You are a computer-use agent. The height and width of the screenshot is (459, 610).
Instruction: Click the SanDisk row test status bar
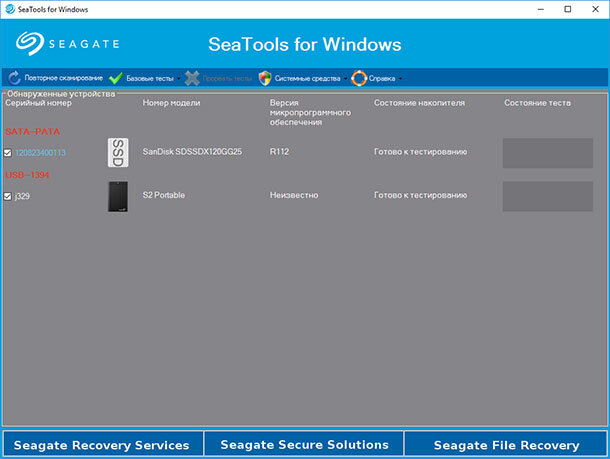[x=548, y=153]
